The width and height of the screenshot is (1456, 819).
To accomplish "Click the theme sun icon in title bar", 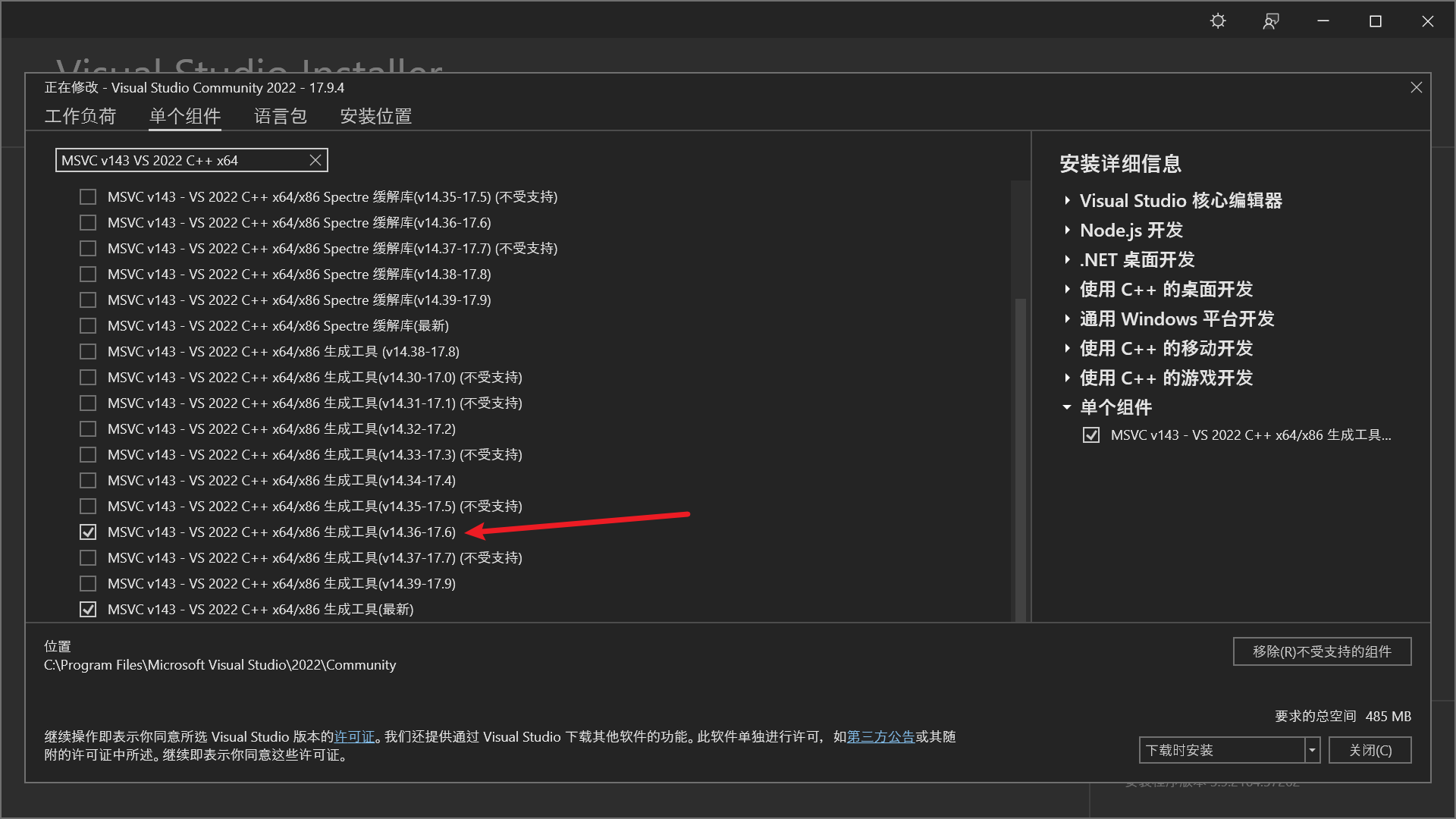I will [x=1218, y=21].
